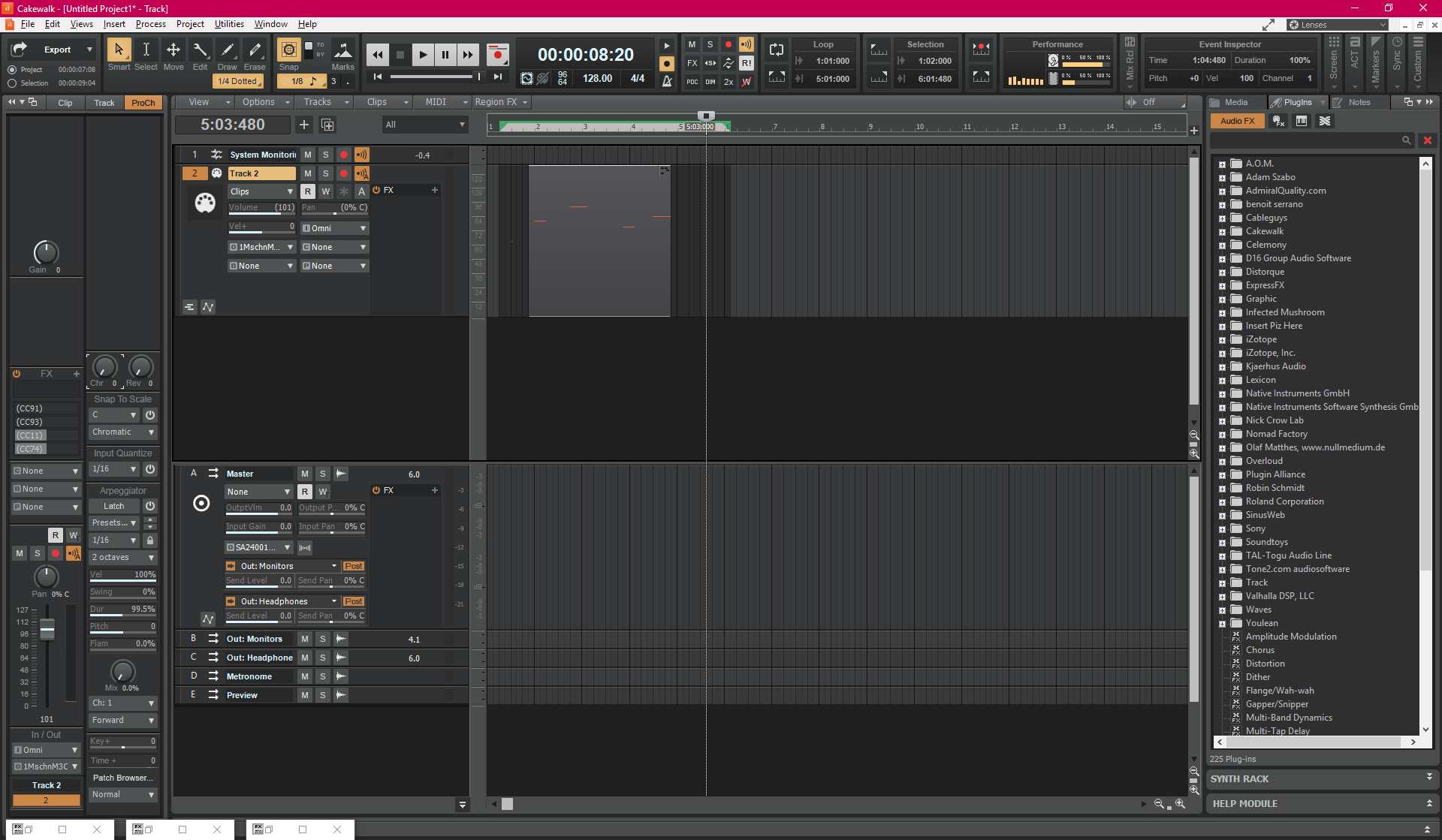Open the Export icon
The width and height of the screenshot is (1442, 840).
coord(20,50)
